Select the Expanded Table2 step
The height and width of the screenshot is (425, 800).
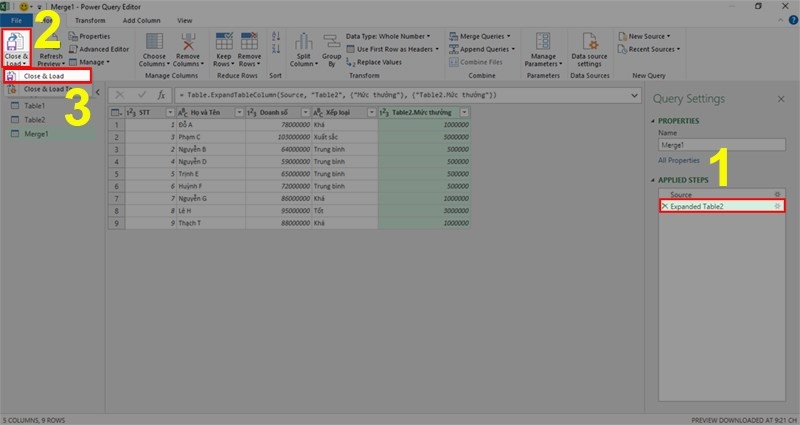pyautogui.click(x=721, y=206)
